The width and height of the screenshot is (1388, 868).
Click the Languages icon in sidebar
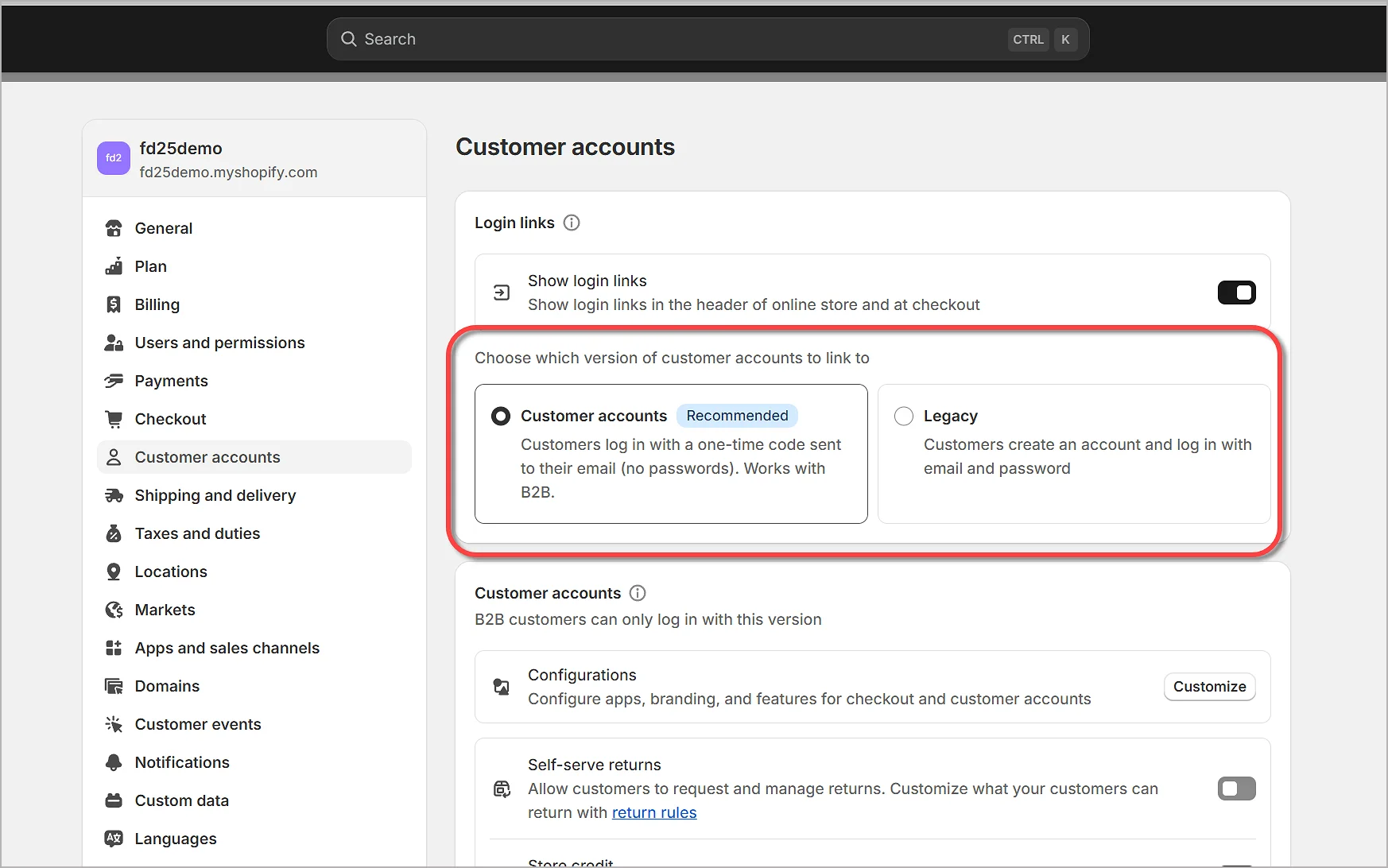(x=114, y=839)
